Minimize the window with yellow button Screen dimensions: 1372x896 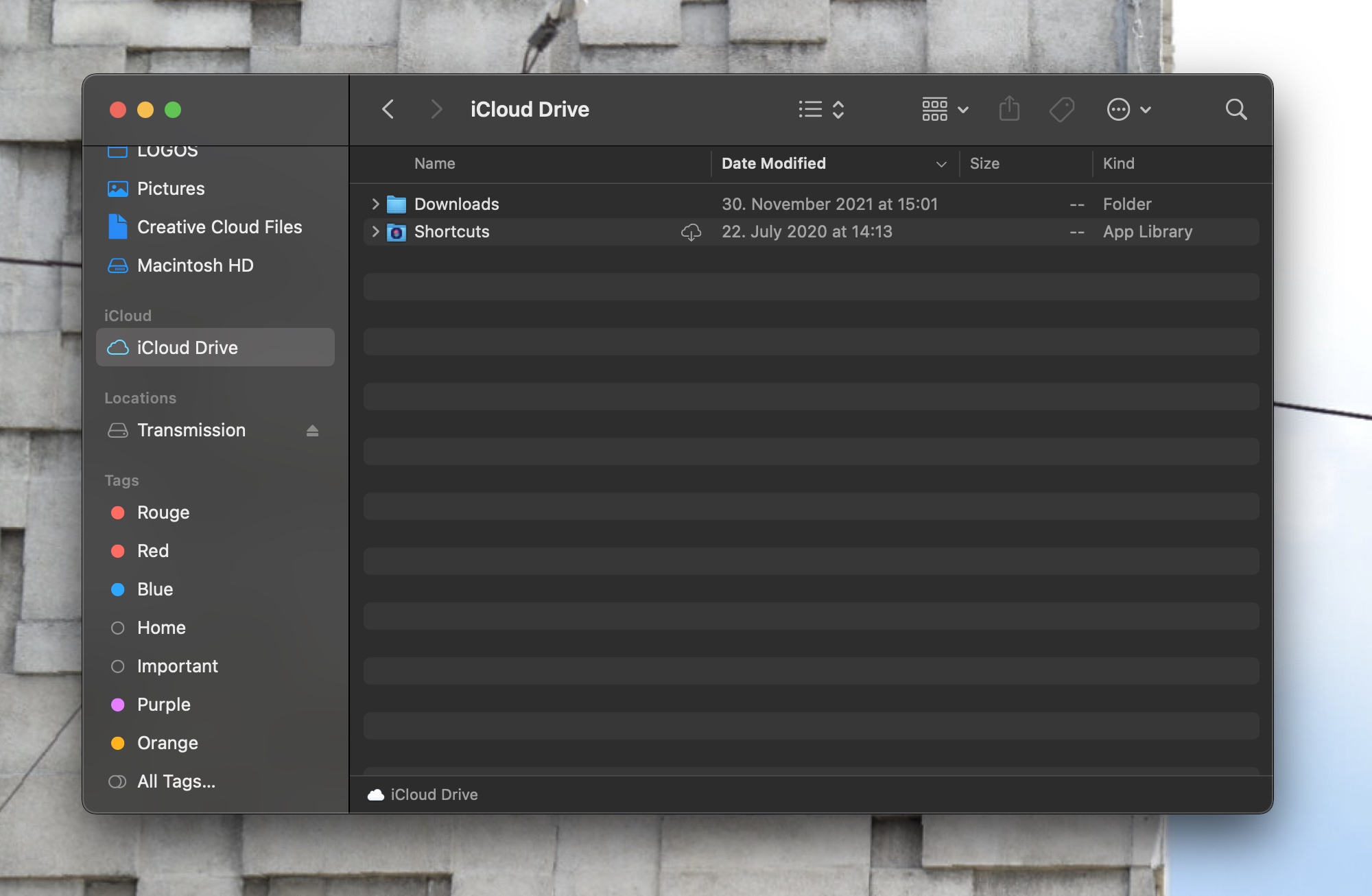coord(145,110)
